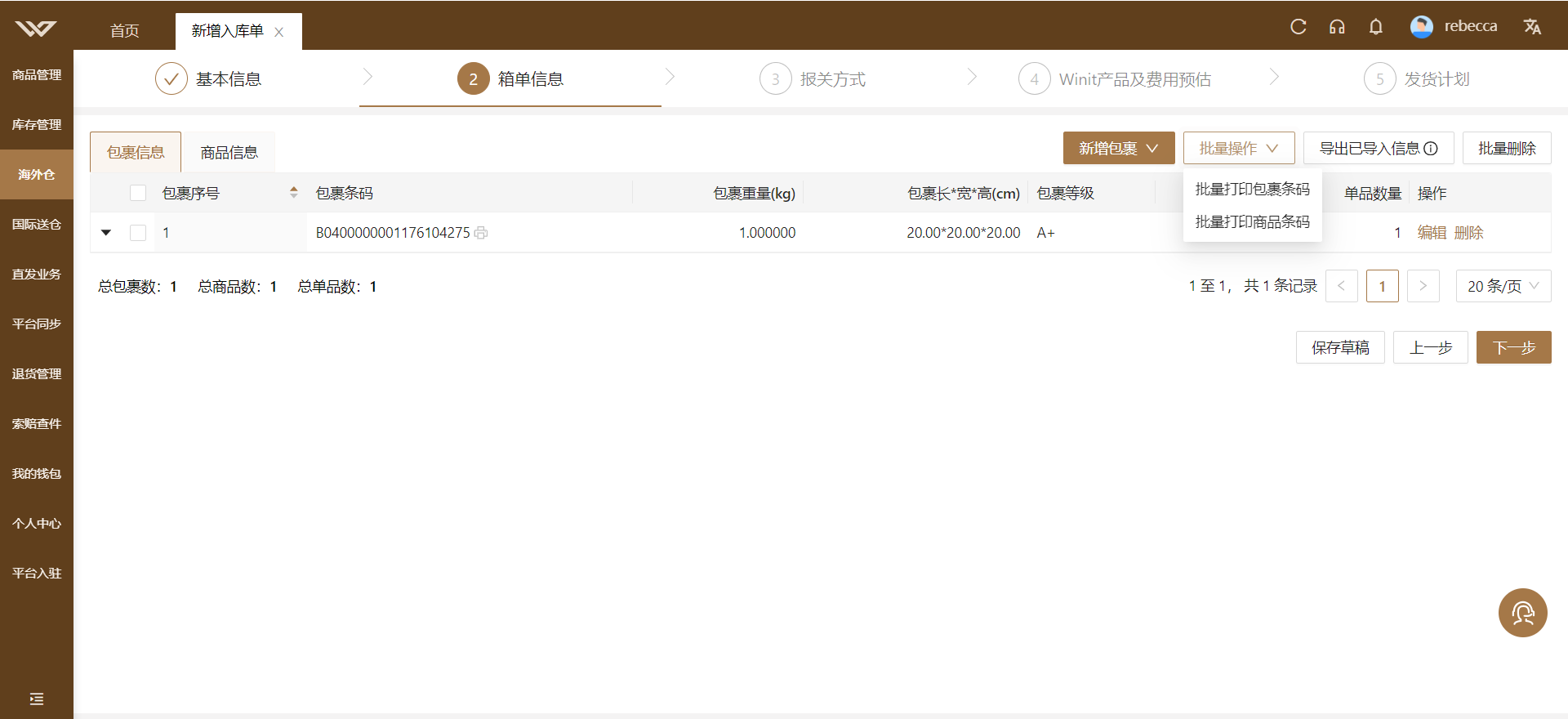The width and height of the screenshot is (1568, 719).
Task: Collapse the sidebar with the bottom menu icon
Action: (37, 699)
